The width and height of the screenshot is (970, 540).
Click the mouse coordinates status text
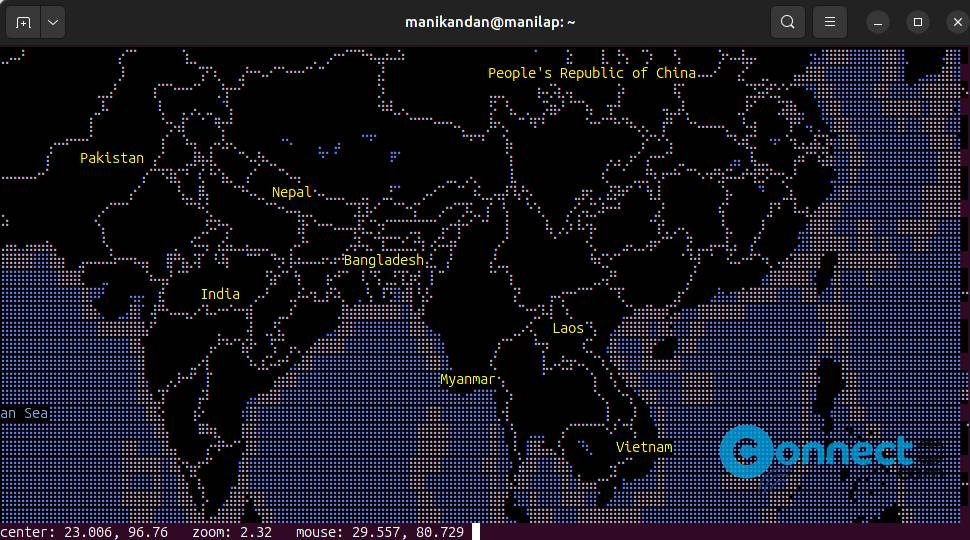[380, 533]
